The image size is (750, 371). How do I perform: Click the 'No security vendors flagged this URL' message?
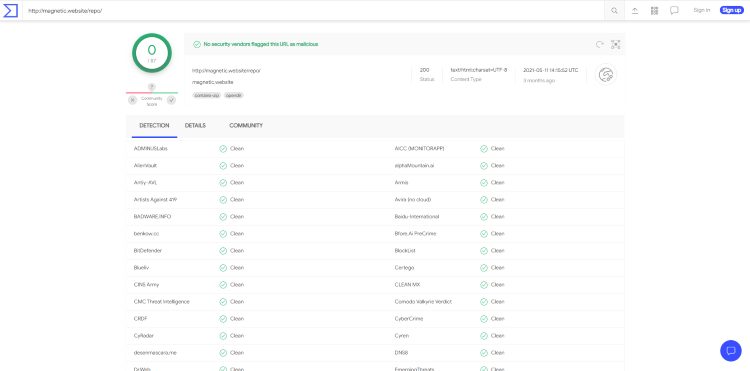tap(261, 44)
